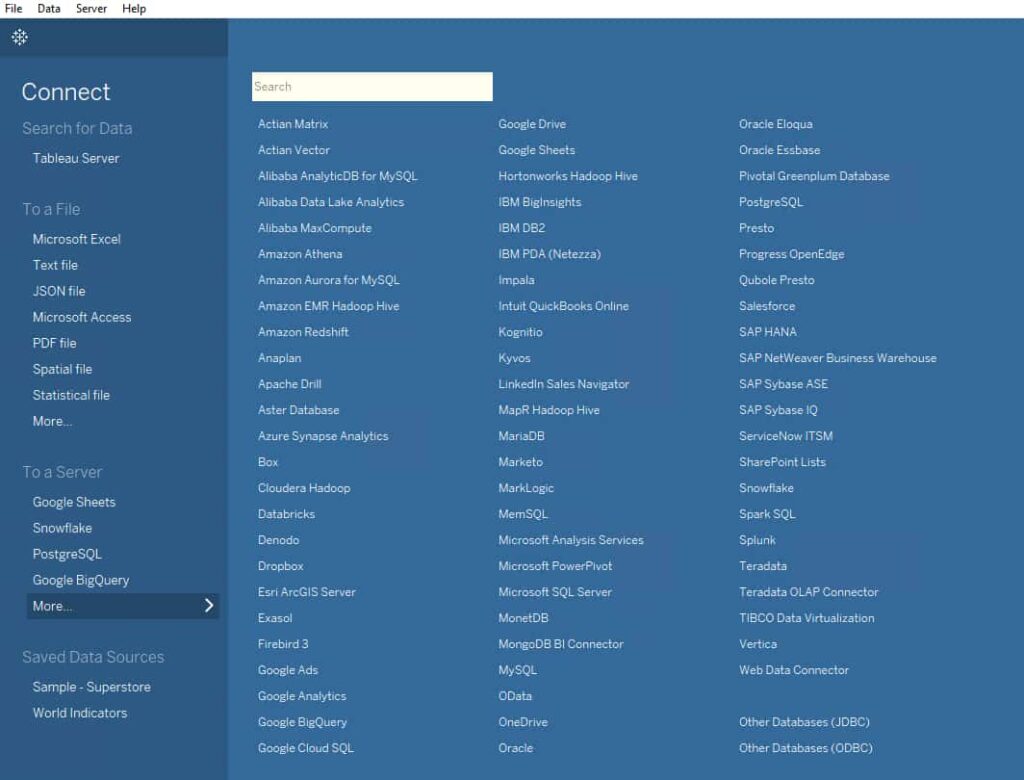Select Google BigQuery under To a Server
This screenshot has width=1024, height=780.
[81, 580]
